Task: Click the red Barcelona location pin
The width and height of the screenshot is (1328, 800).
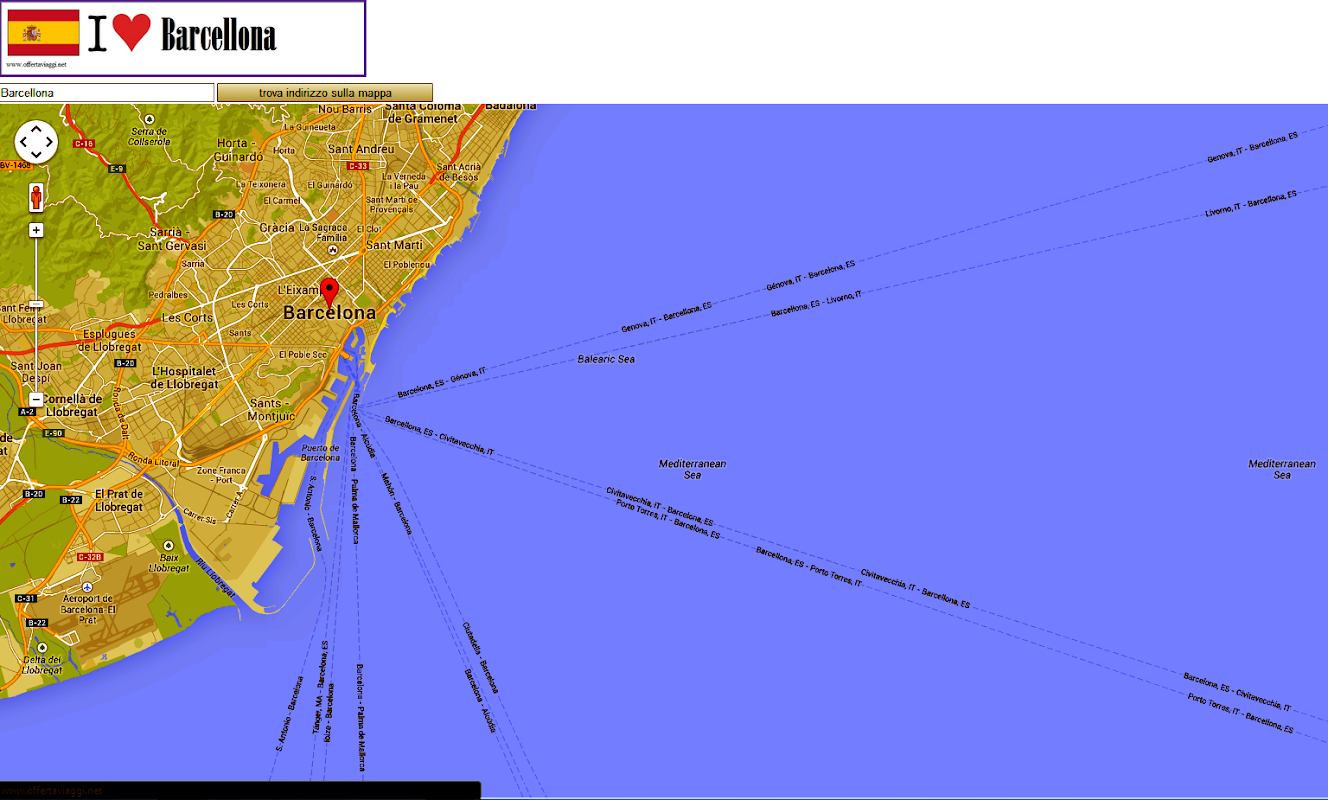Action: (x=329, y=293)
